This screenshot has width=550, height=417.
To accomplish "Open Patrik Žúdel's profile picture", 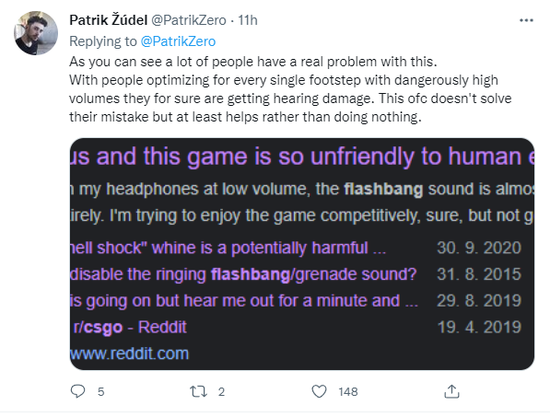I will (36, 33).
